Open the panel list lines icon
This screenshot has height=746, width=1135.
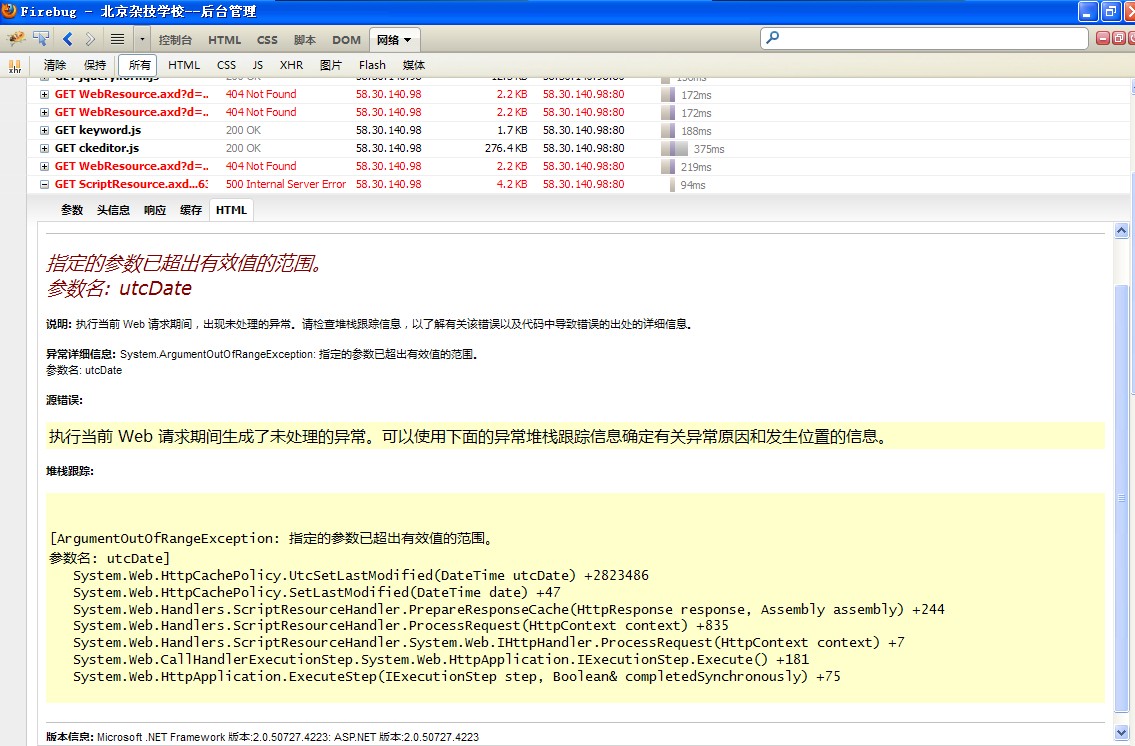pos(117,39)
